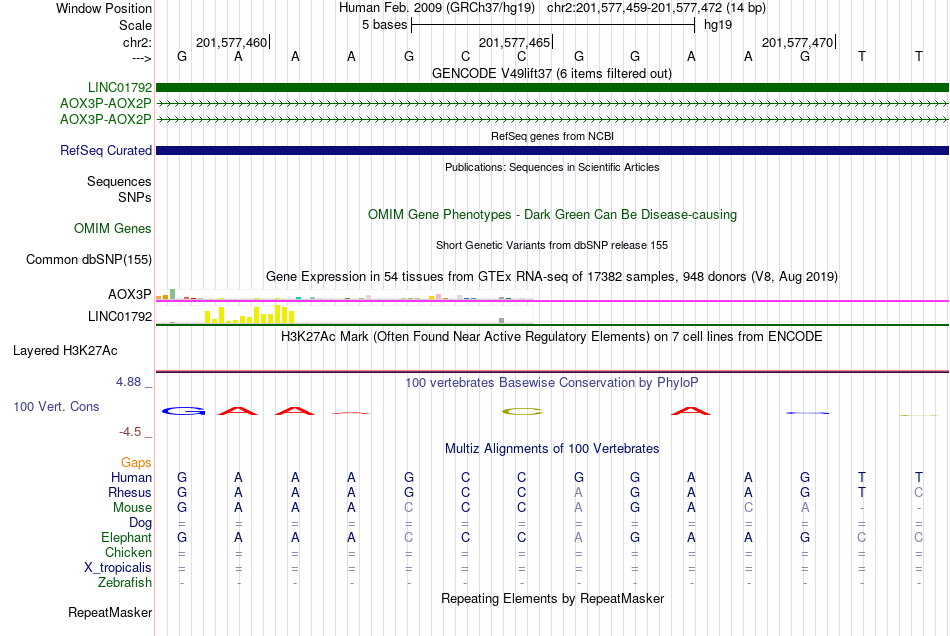950x636 pixels.
Task: Open GTEx Gene Expression in 54 tissues title
Action: click(x=552, y=277)
